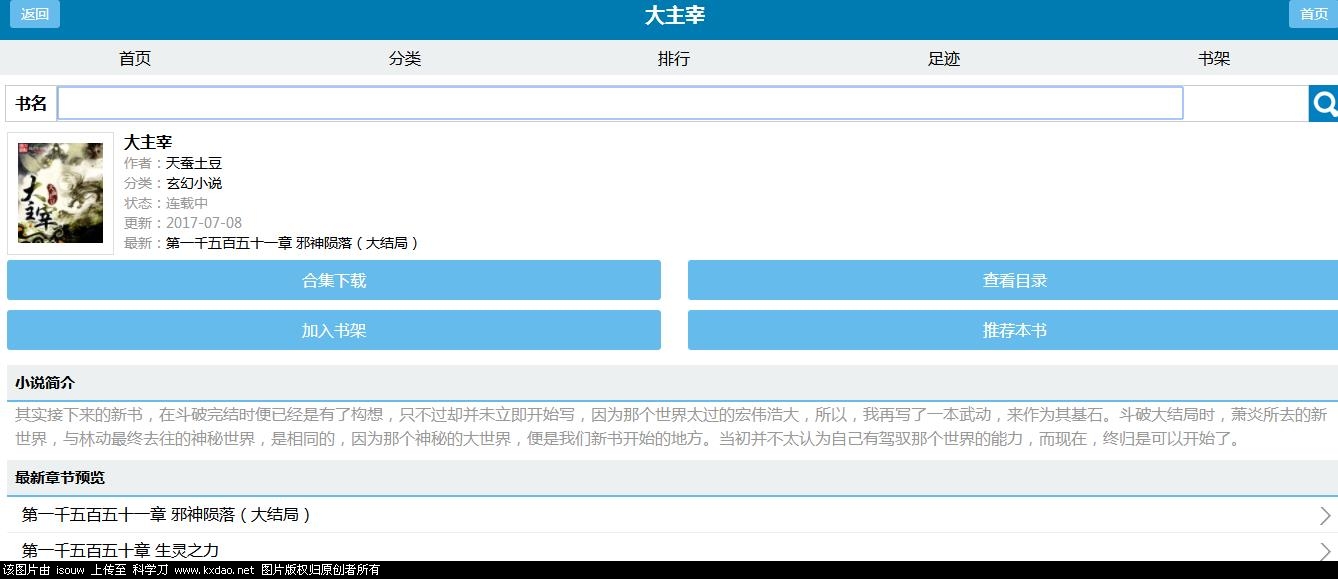This screenshot has width=1338, height=579.
Task: Click the status text 连载中
Action: (187, 203)
